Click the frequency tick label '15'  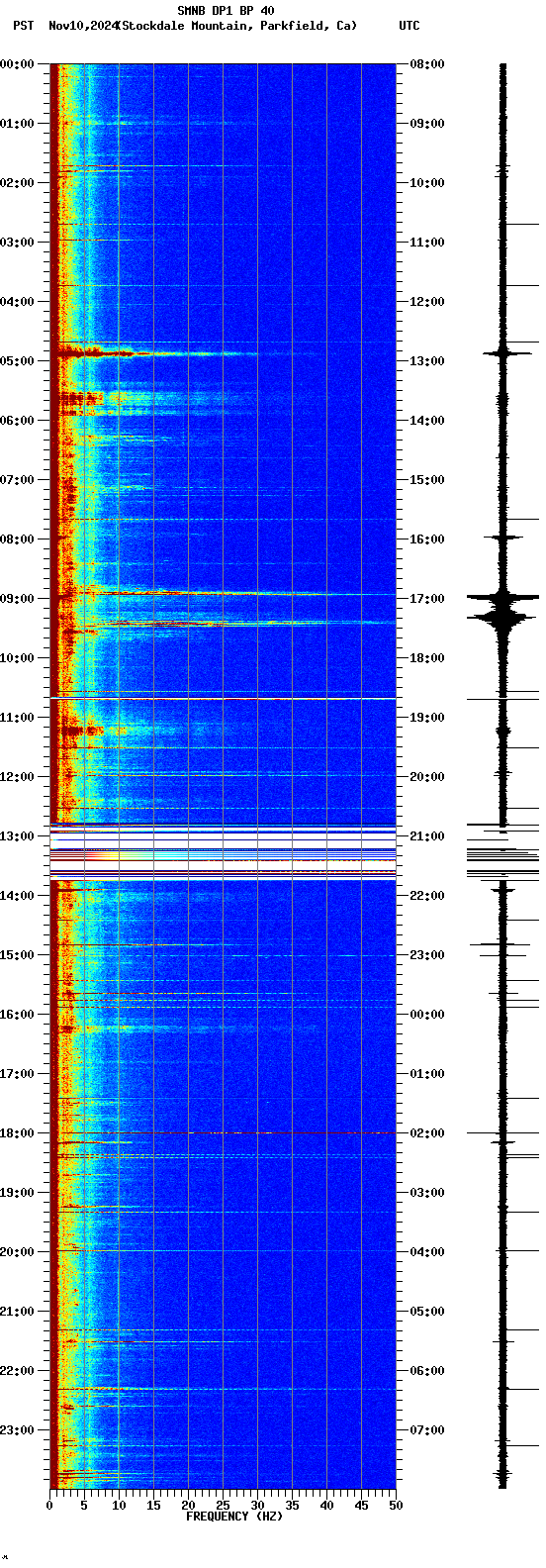click(153, 1506)
